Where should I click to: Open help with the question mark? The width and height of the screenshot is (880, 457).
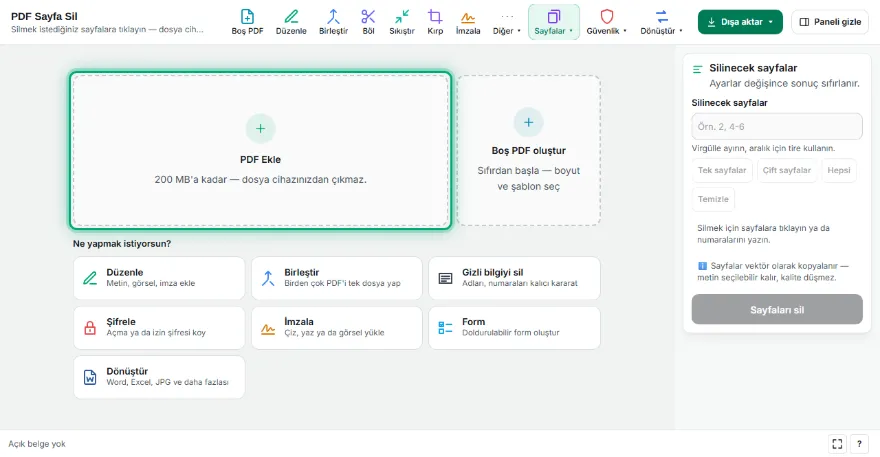coord(859,444)
